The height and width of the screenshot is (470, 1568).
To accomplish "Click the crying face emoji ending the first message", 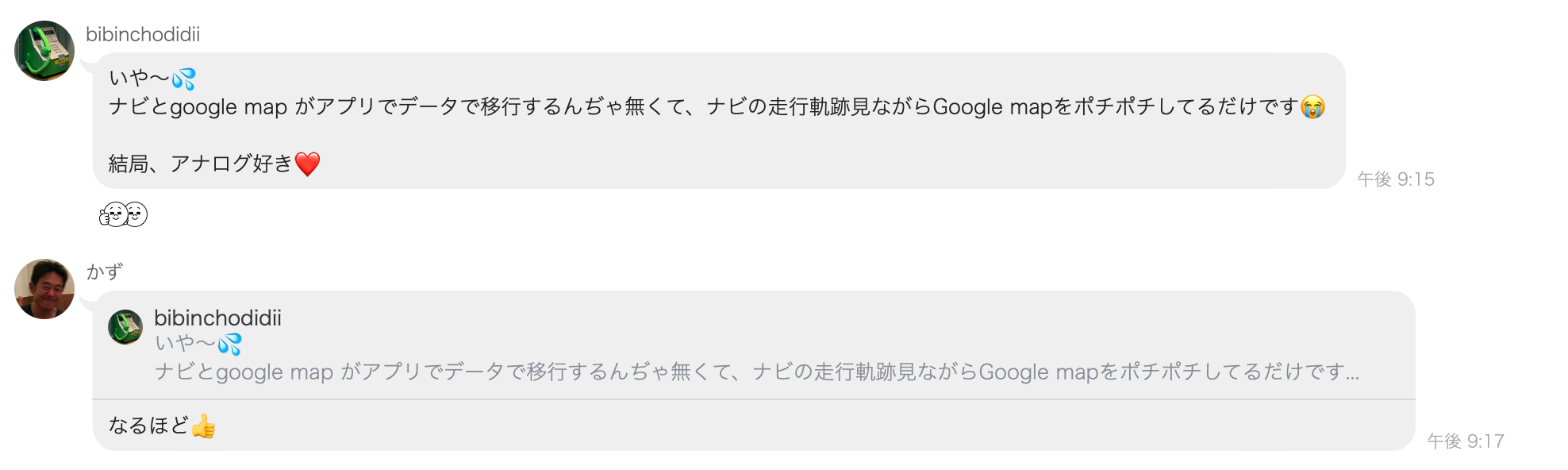I will click(1313, 106).
